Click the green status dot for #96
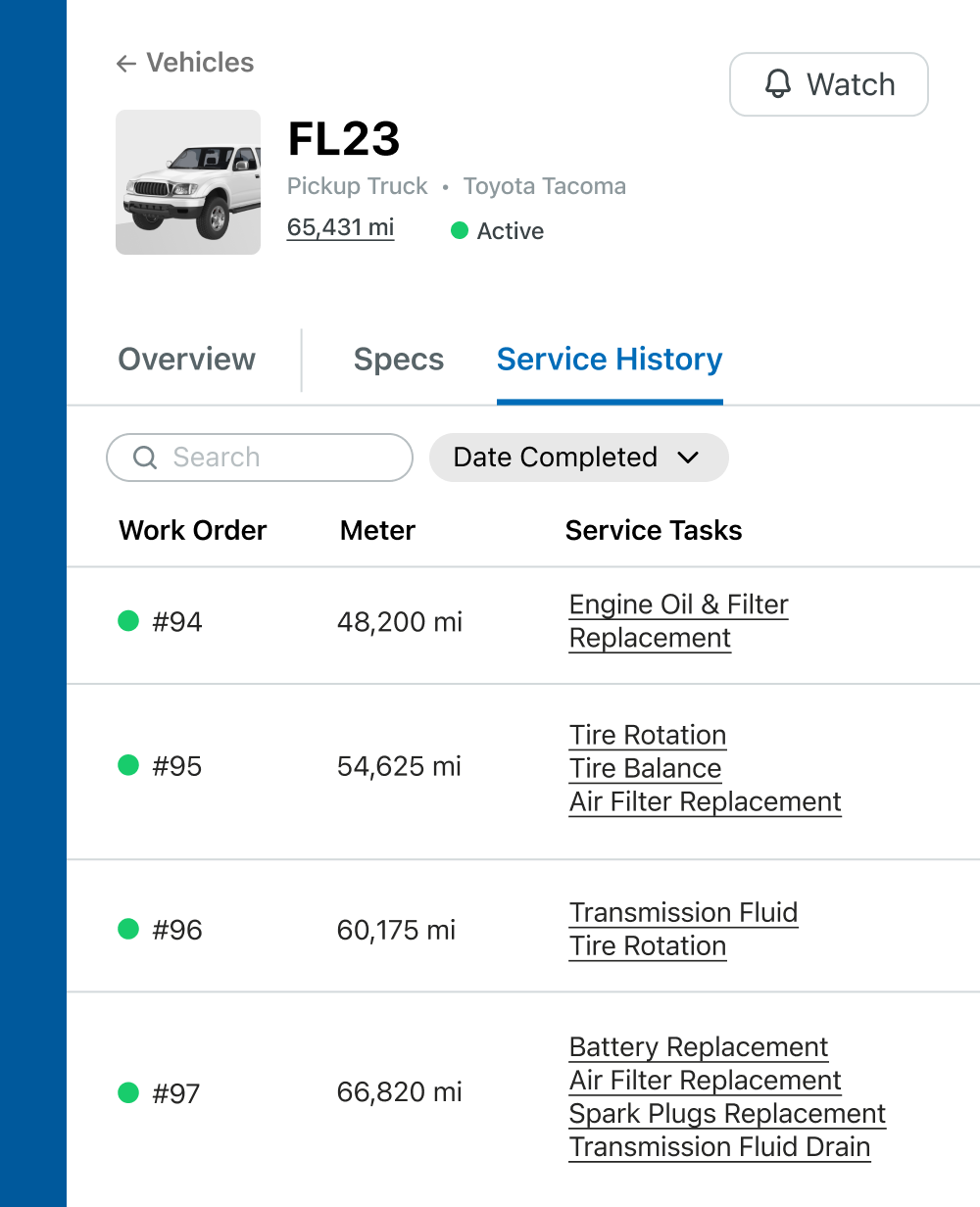The image size is (980, 1207). 128,929
